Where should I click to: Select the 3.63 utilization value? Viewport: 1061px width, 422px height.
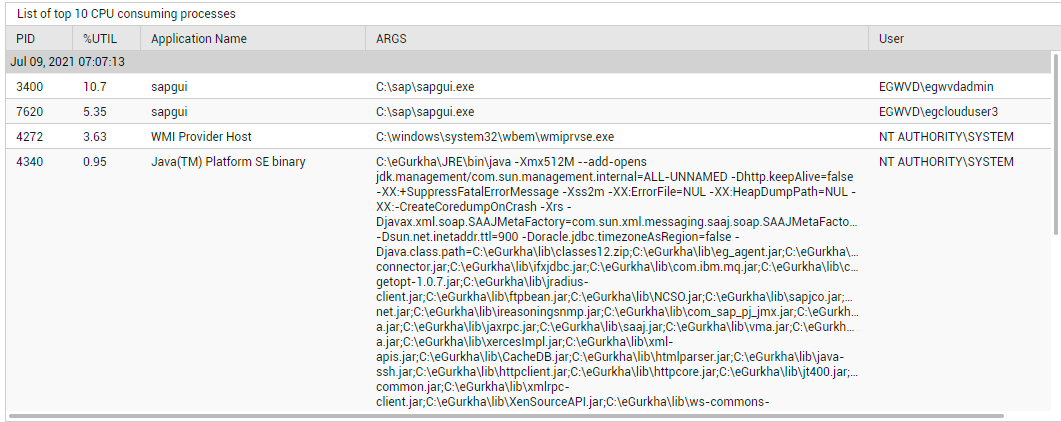click(x=94, y=137)
